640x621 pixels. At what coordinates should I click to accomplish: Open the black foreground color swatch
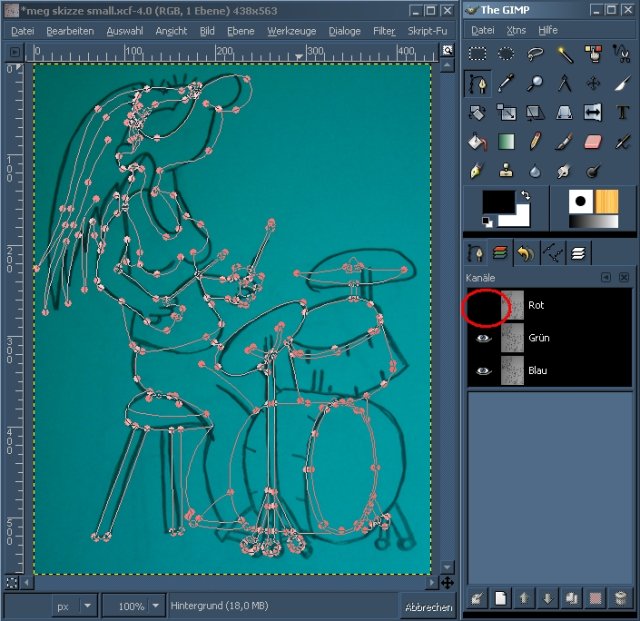pyautogui.click(x=498, y=202)
